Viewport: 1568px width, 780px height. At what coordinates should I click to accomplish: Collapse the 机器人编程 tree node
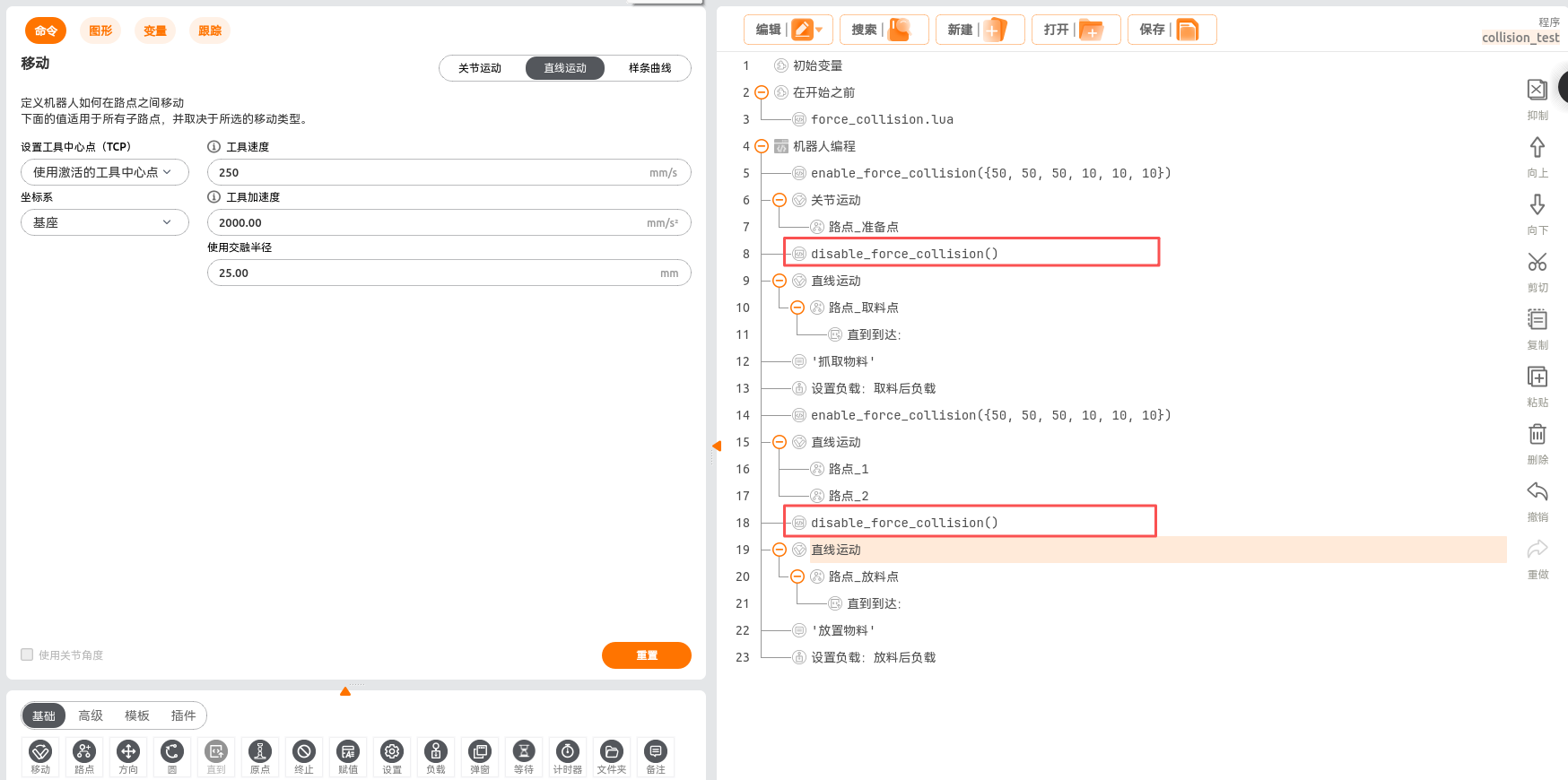[x=762, y=146]
